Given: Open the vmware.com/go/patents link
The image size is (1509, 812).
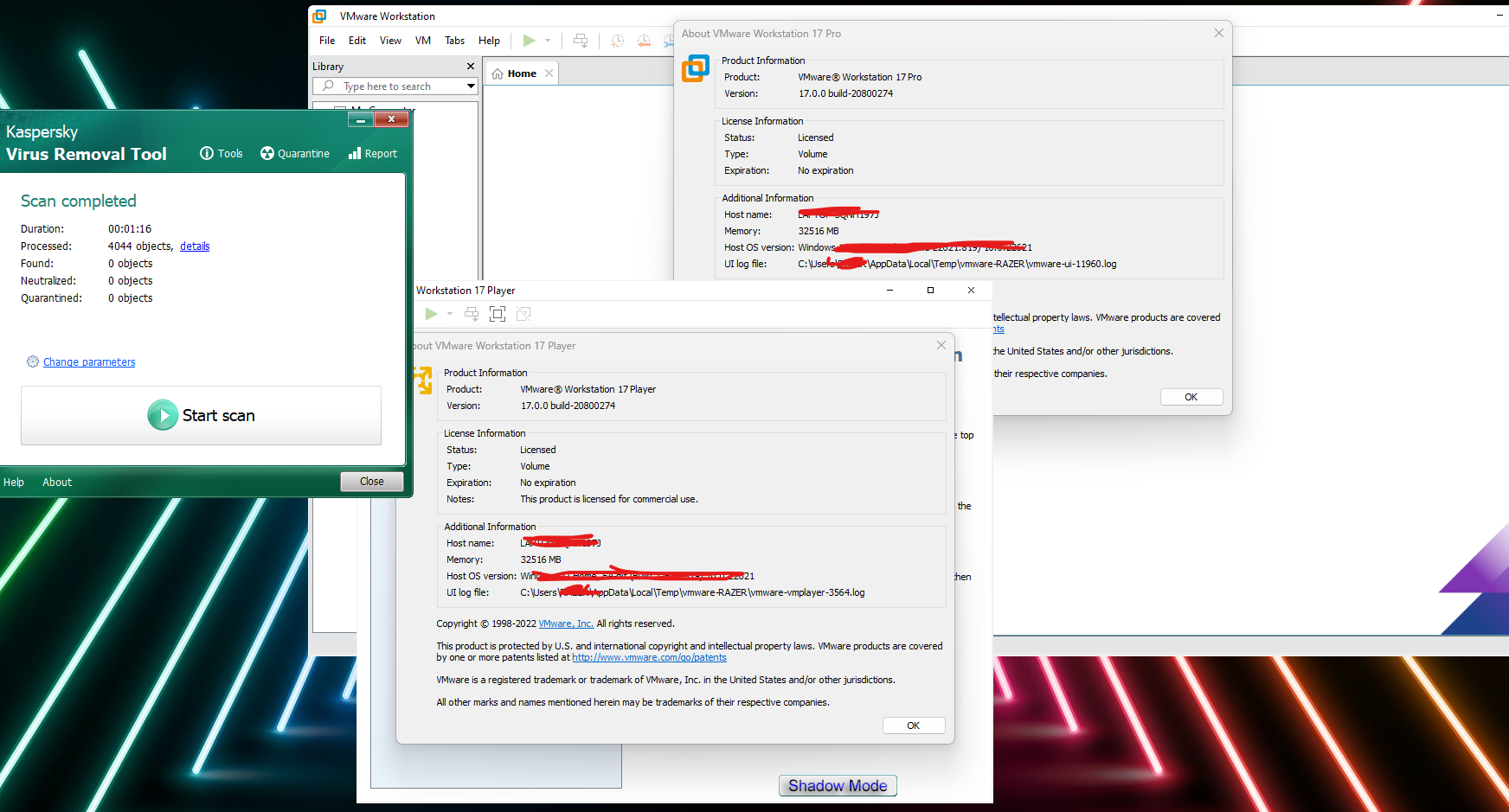Looking at the screenshot, I should coord(649,657).
